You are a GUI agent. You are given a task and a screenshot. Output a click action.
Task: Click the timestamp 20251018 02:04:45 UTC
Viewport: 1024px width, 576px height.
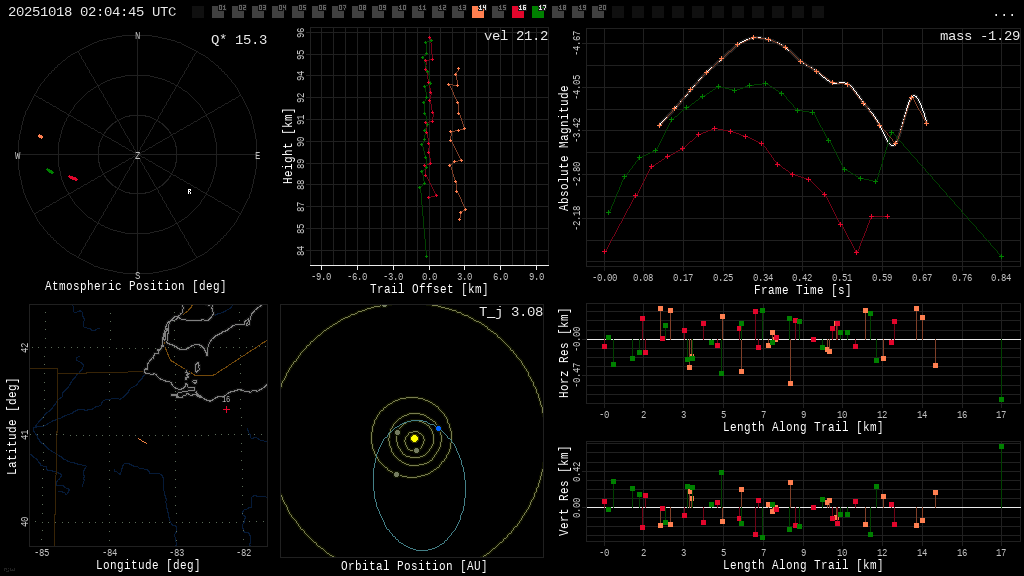click(x=92, y=12)
